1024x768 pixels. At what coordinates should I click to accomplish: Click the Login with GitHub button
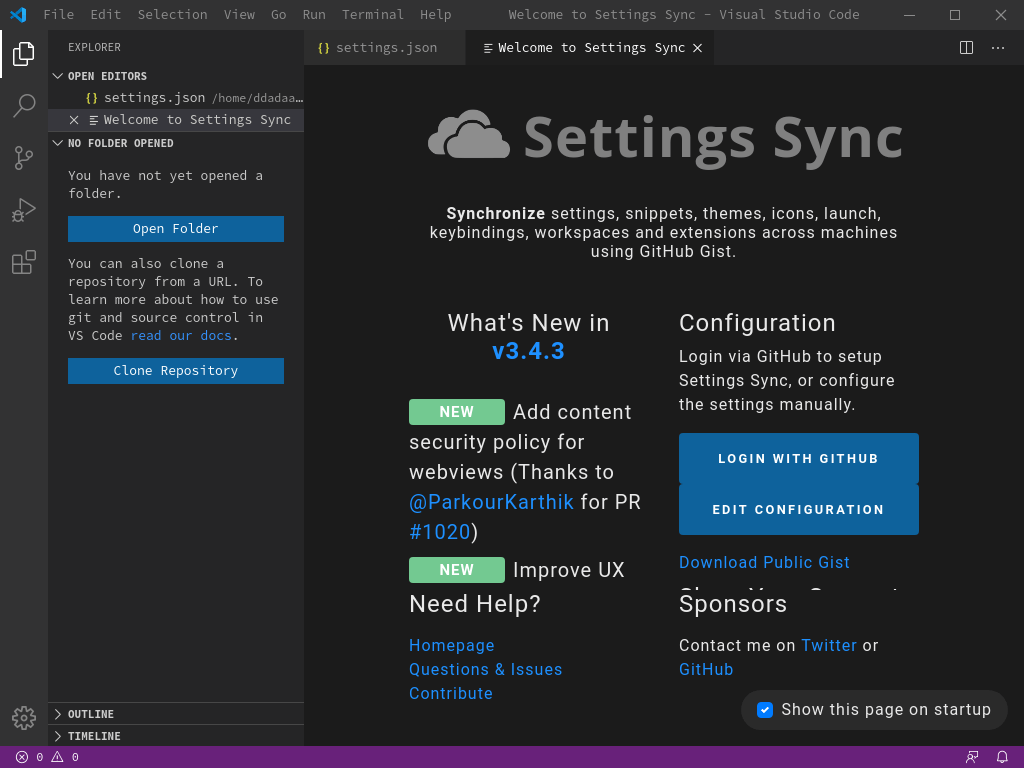[x=798, y=459]
